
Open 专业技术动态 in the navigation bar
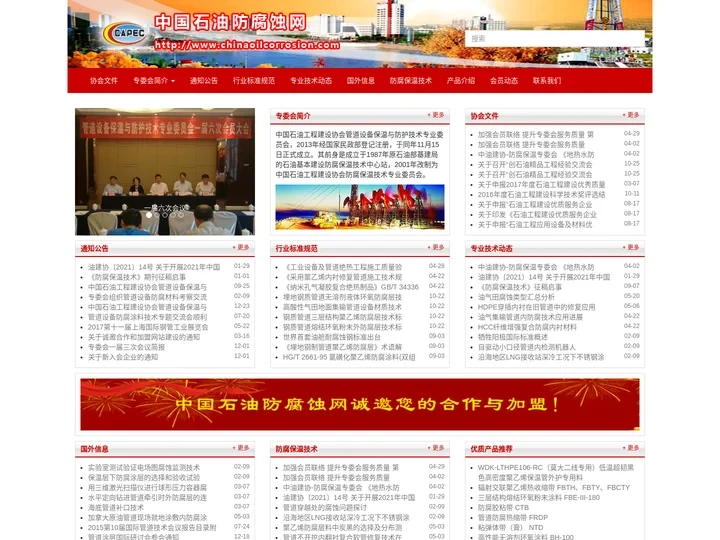point(311,81)
